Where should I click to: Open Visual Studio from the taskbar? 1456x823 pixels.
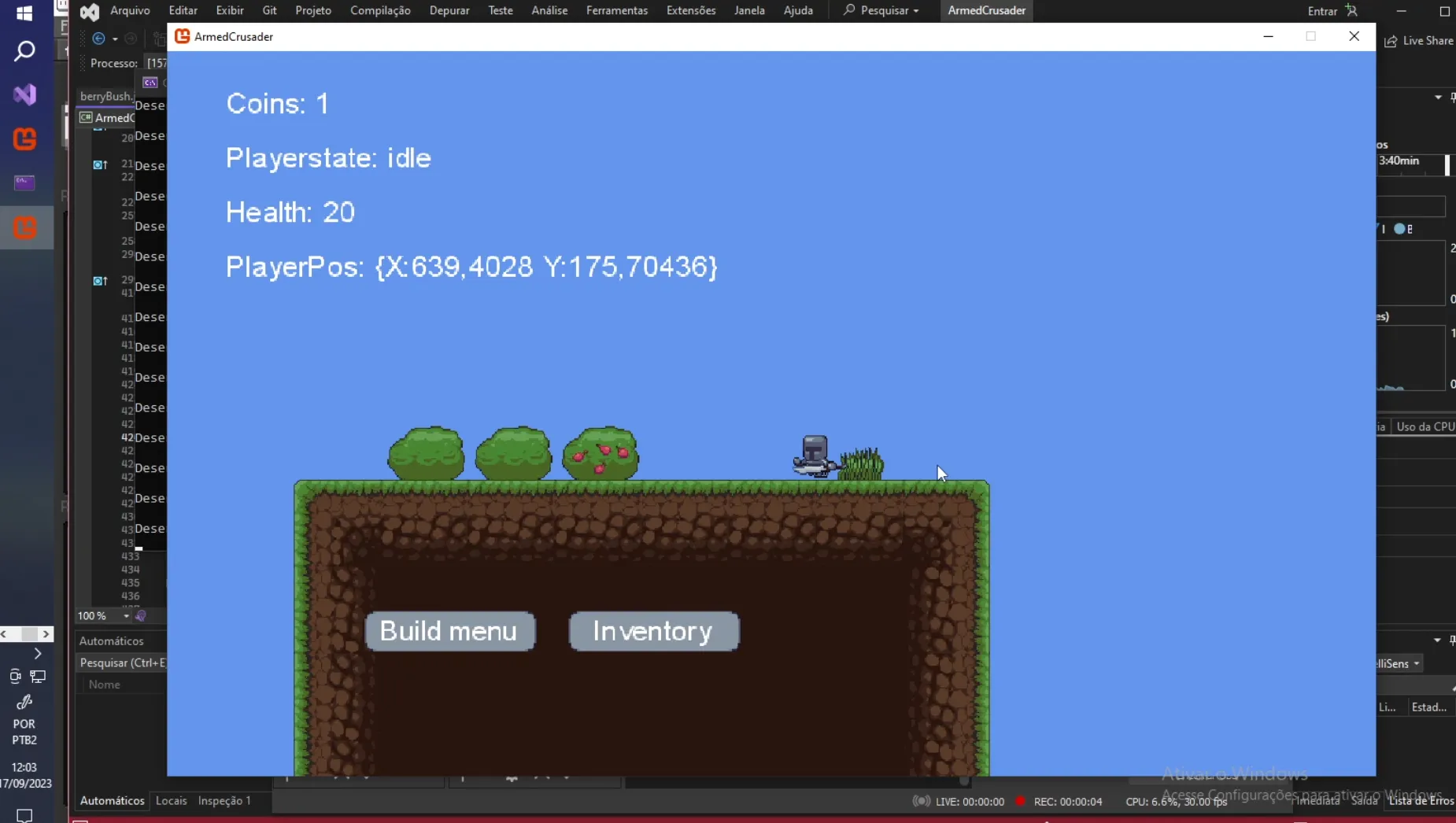(x=24, y=95)
